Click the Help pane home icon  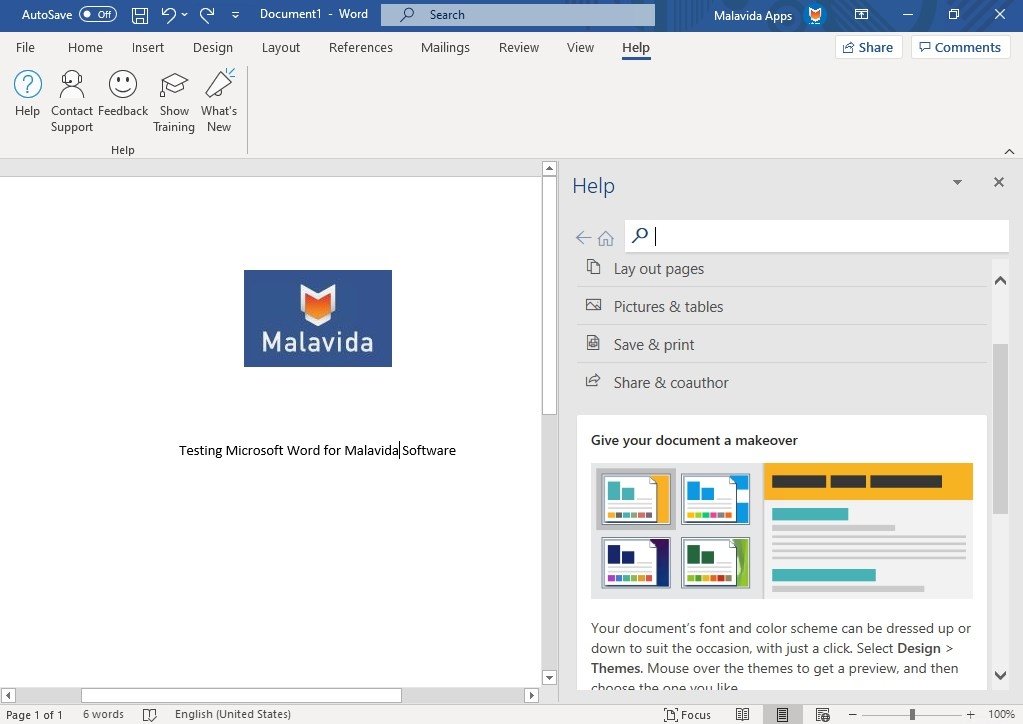605,238
